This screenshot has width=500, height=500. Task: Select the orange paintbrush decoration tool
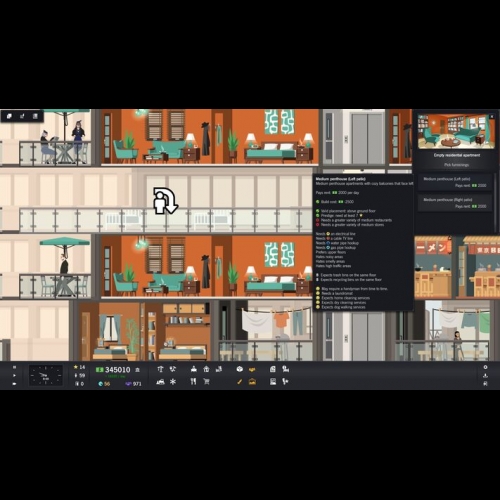pos(239,382)
